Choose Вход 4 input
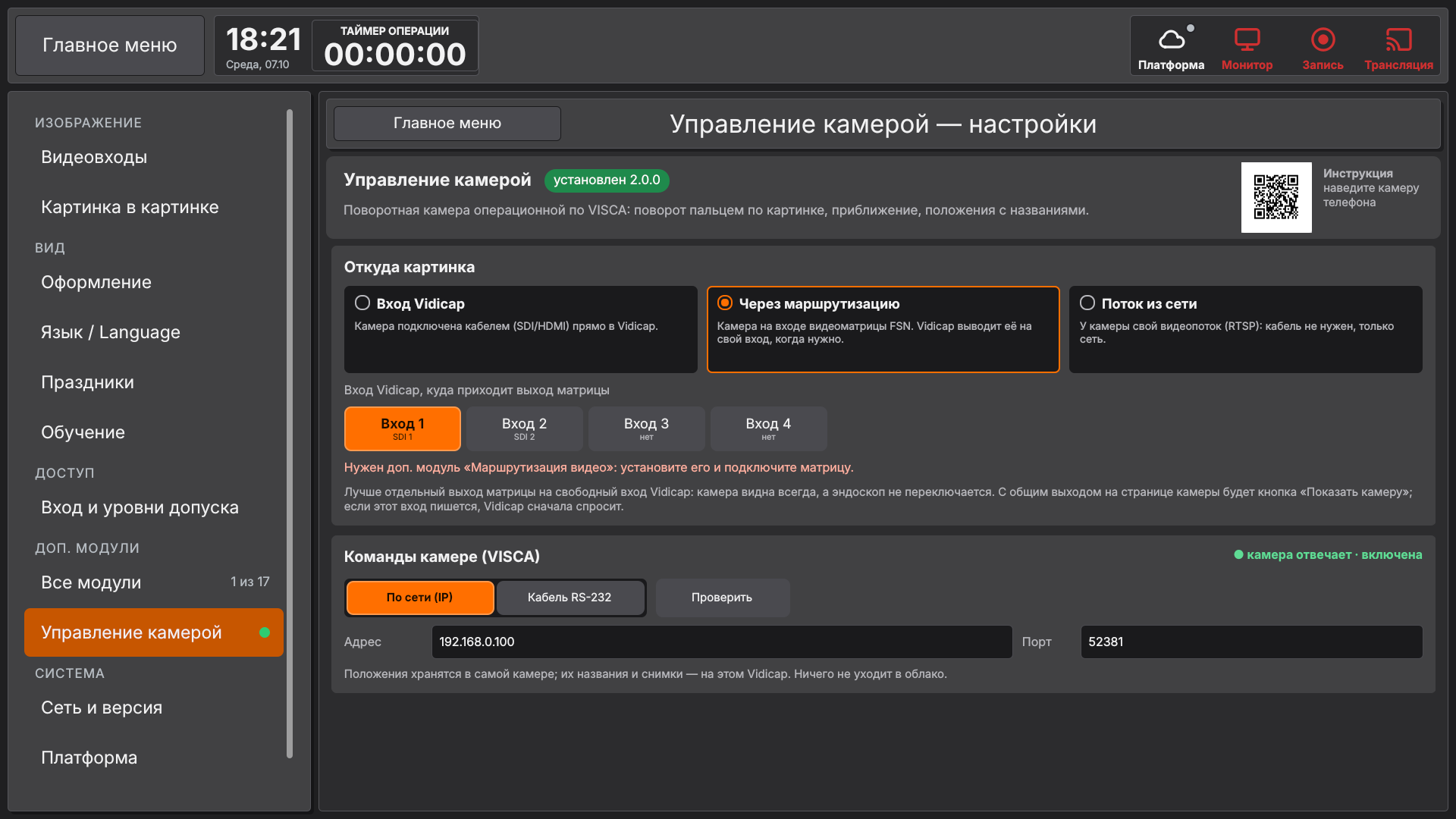Screen dimensions: 1456x819 click(768, 428)
